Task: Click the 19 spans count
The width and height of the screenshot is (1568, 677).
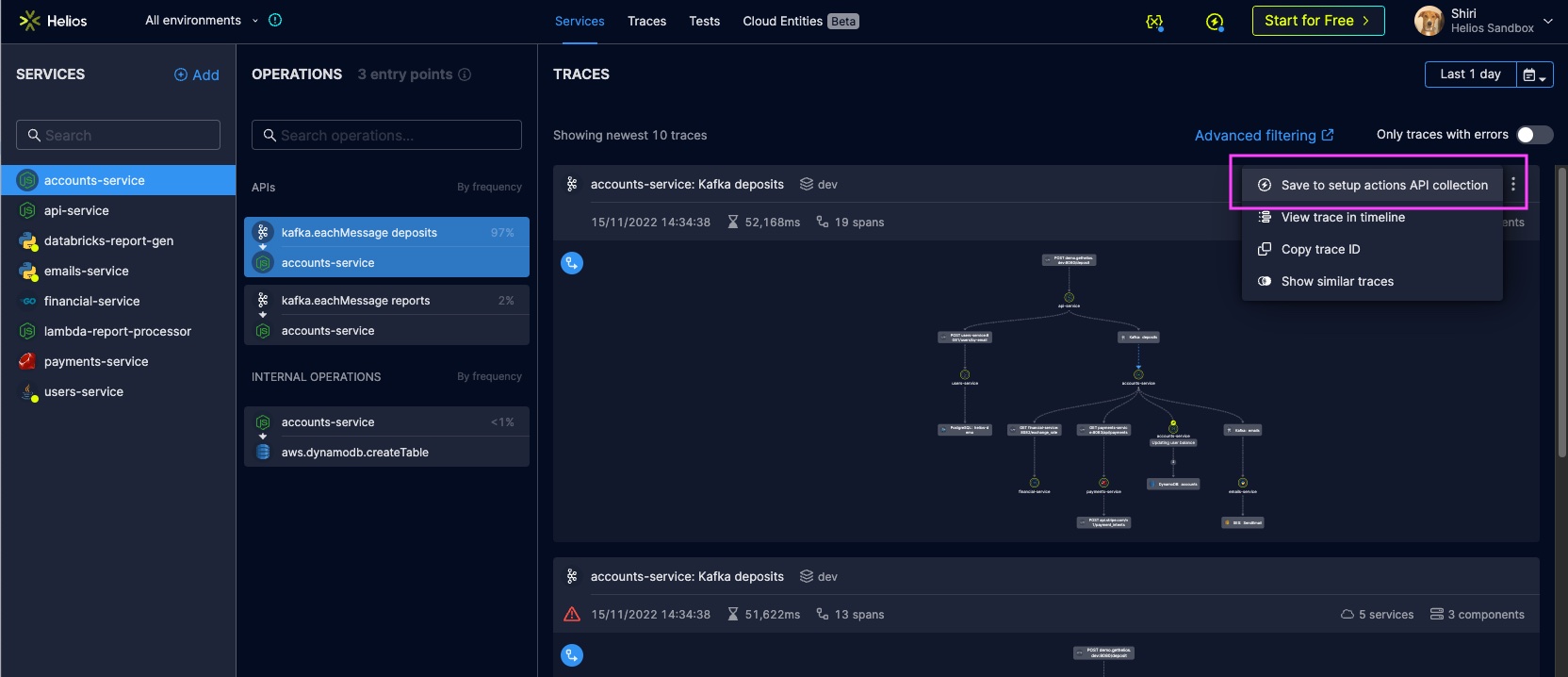Action: tap(850, 222)
